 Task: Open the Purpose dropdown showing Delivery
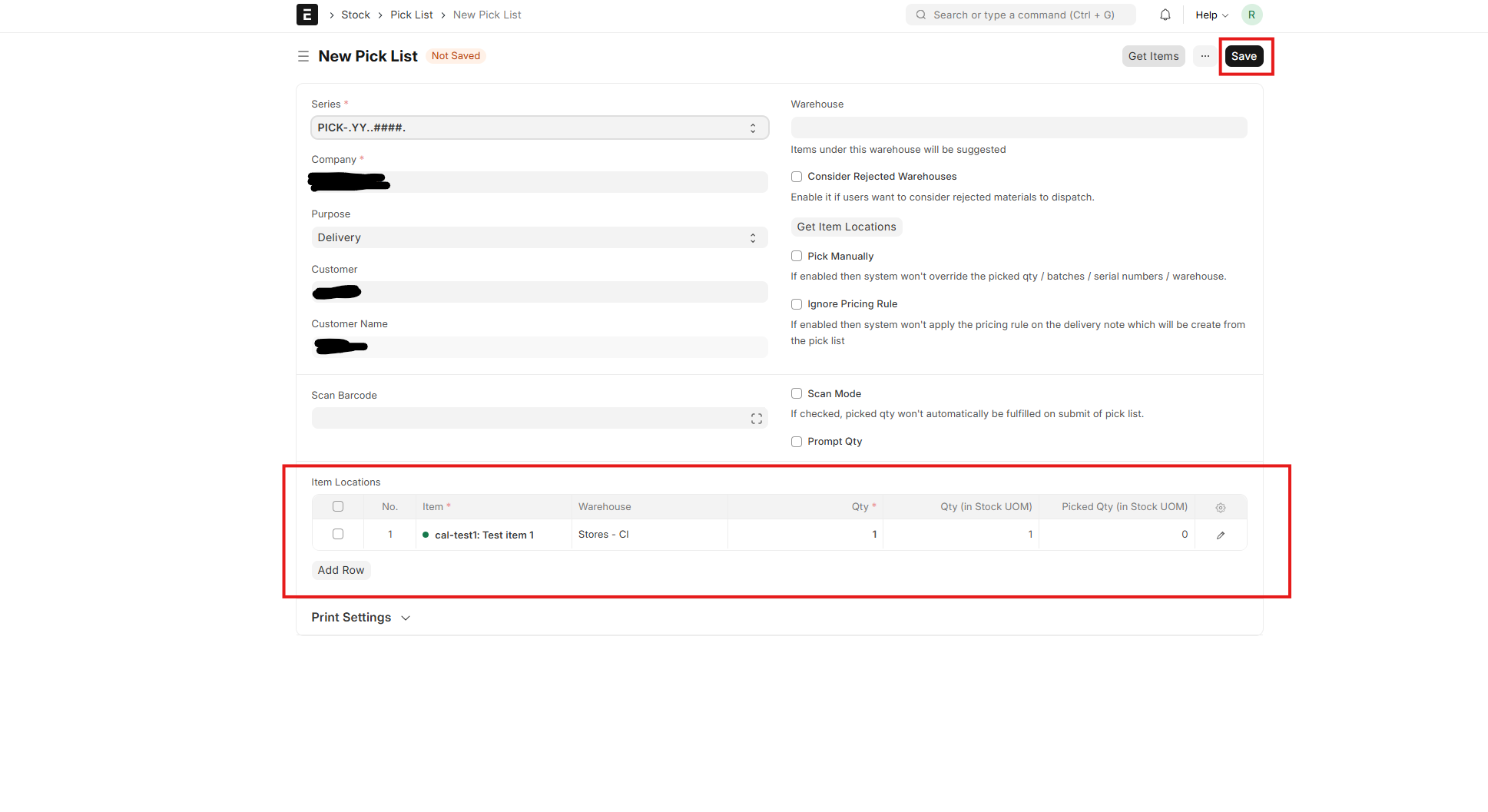539,237
